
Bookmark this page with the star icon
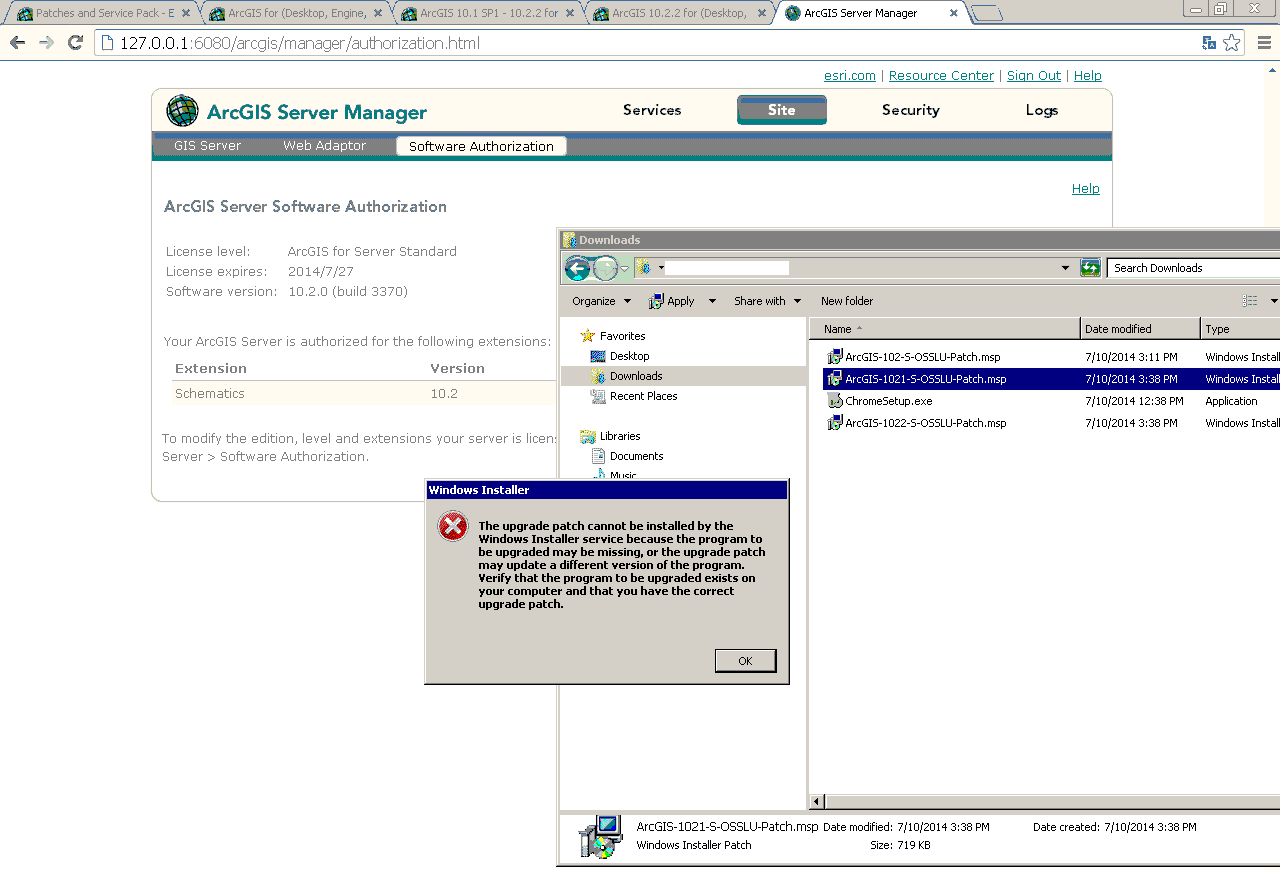[1232, 43]
